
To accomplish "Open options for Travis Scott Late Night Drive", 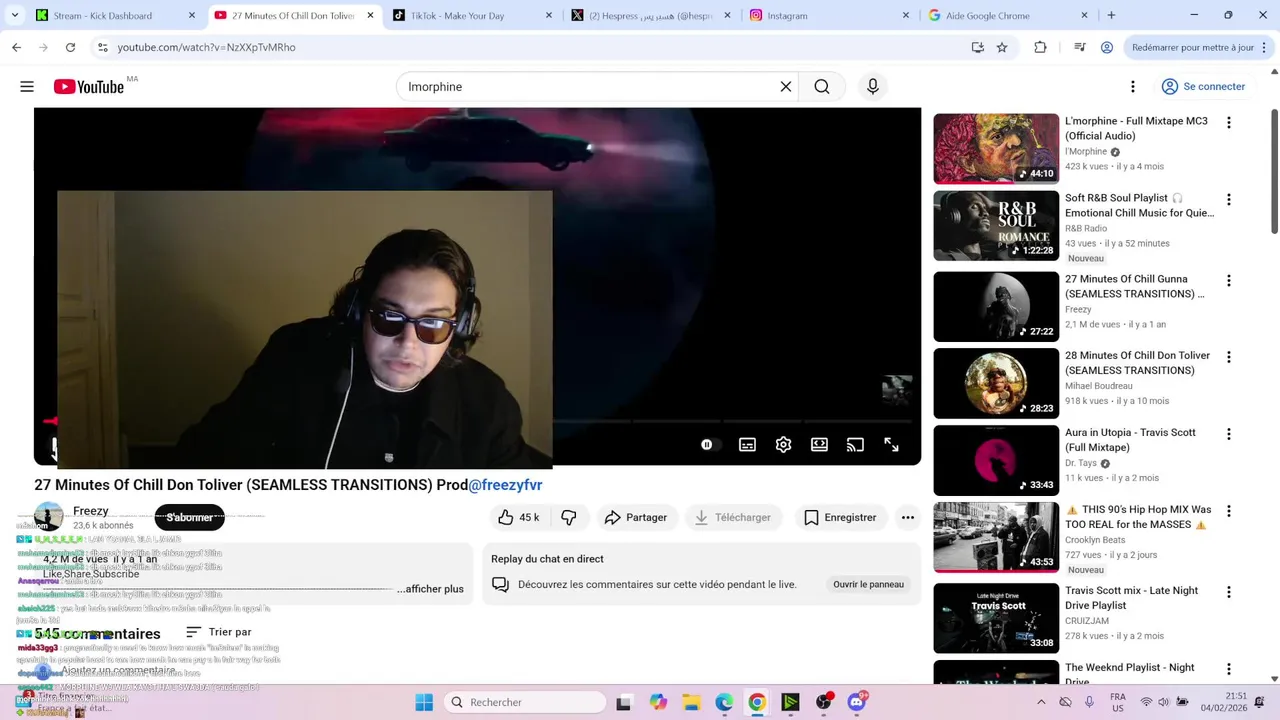I will click(x=1229, y=592).
